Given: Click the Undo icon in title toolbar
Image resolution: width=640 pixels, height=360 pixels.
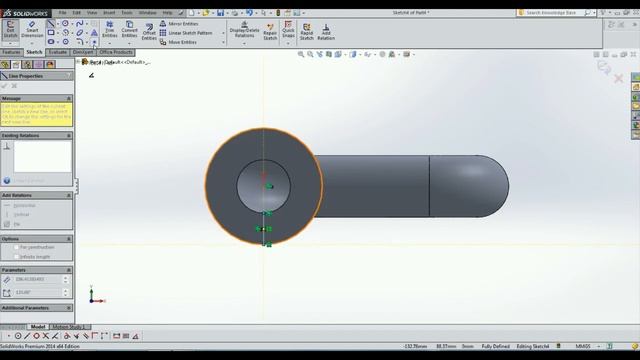Looking at the screenshot, I should [x=249, y=13].
